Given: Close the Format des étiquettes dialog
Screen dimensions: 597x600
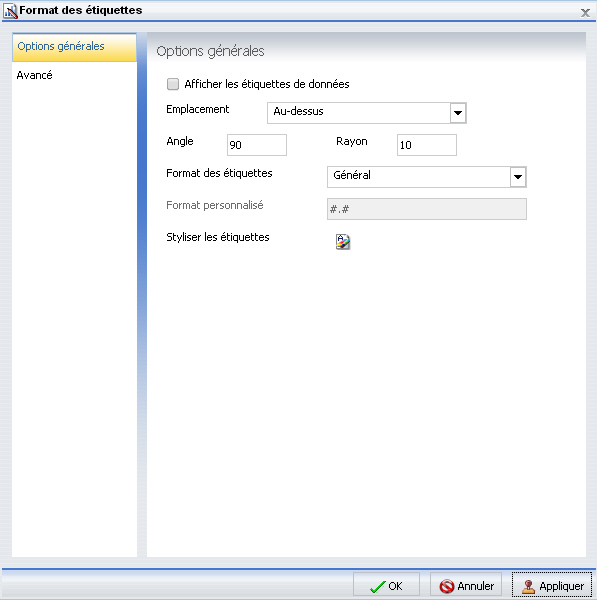Looking at the screenshot, I should pyautogui.click(x=585, y=13).
